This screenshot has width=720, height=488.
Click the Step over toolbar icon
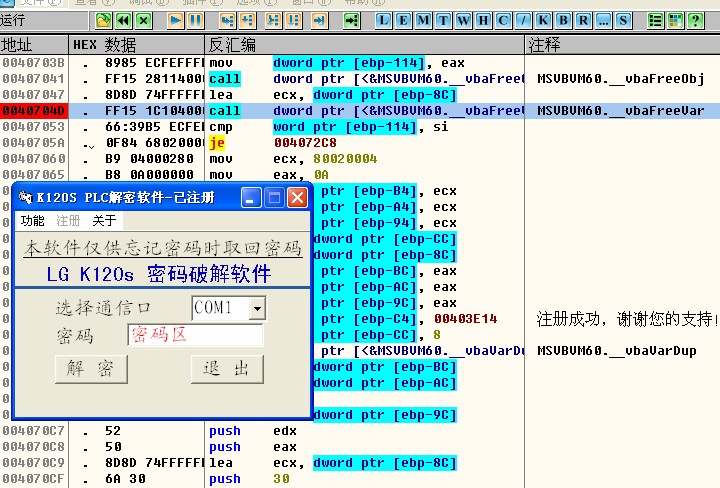tap(248, 21)
